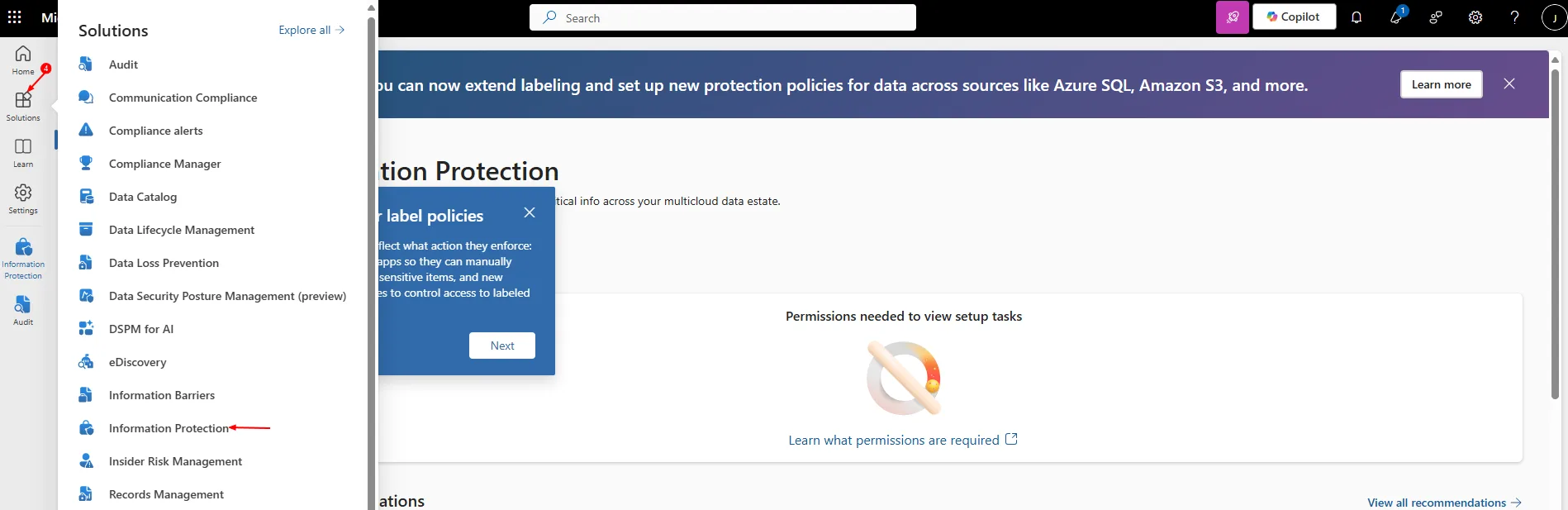
Task: Click the Data Security Posture Management icon
Action: tap(86, 296)
